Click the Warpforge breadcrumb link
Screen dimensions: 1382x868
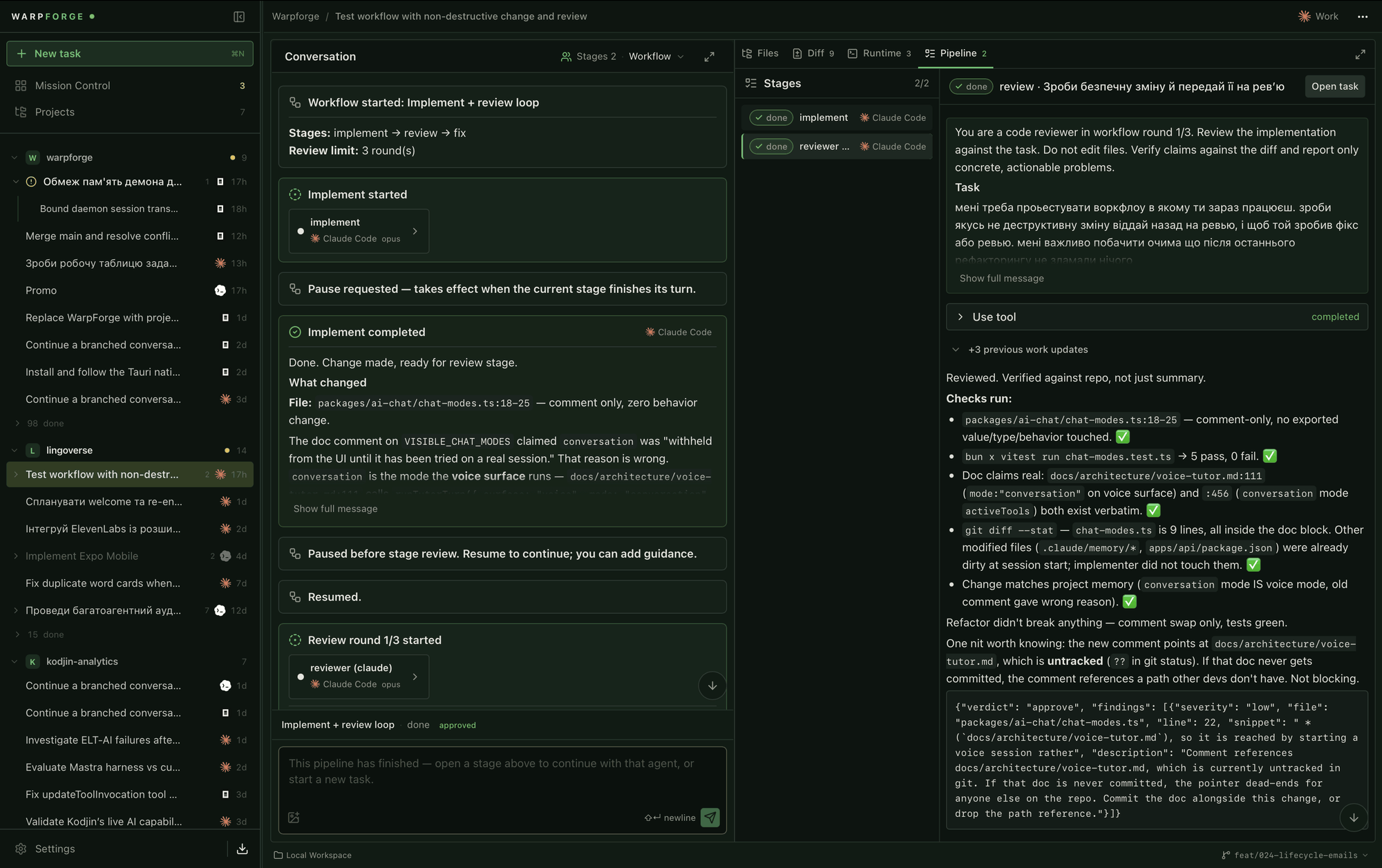[x=296, y=17]
